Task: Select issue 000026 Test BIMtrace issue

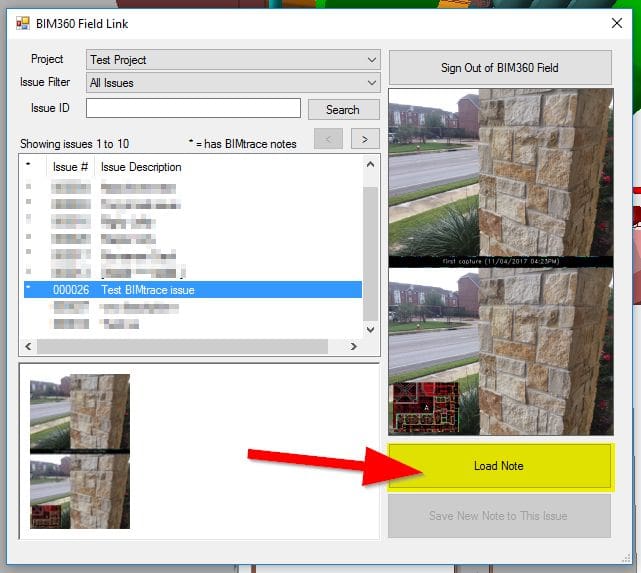Action: click(193, 290)
